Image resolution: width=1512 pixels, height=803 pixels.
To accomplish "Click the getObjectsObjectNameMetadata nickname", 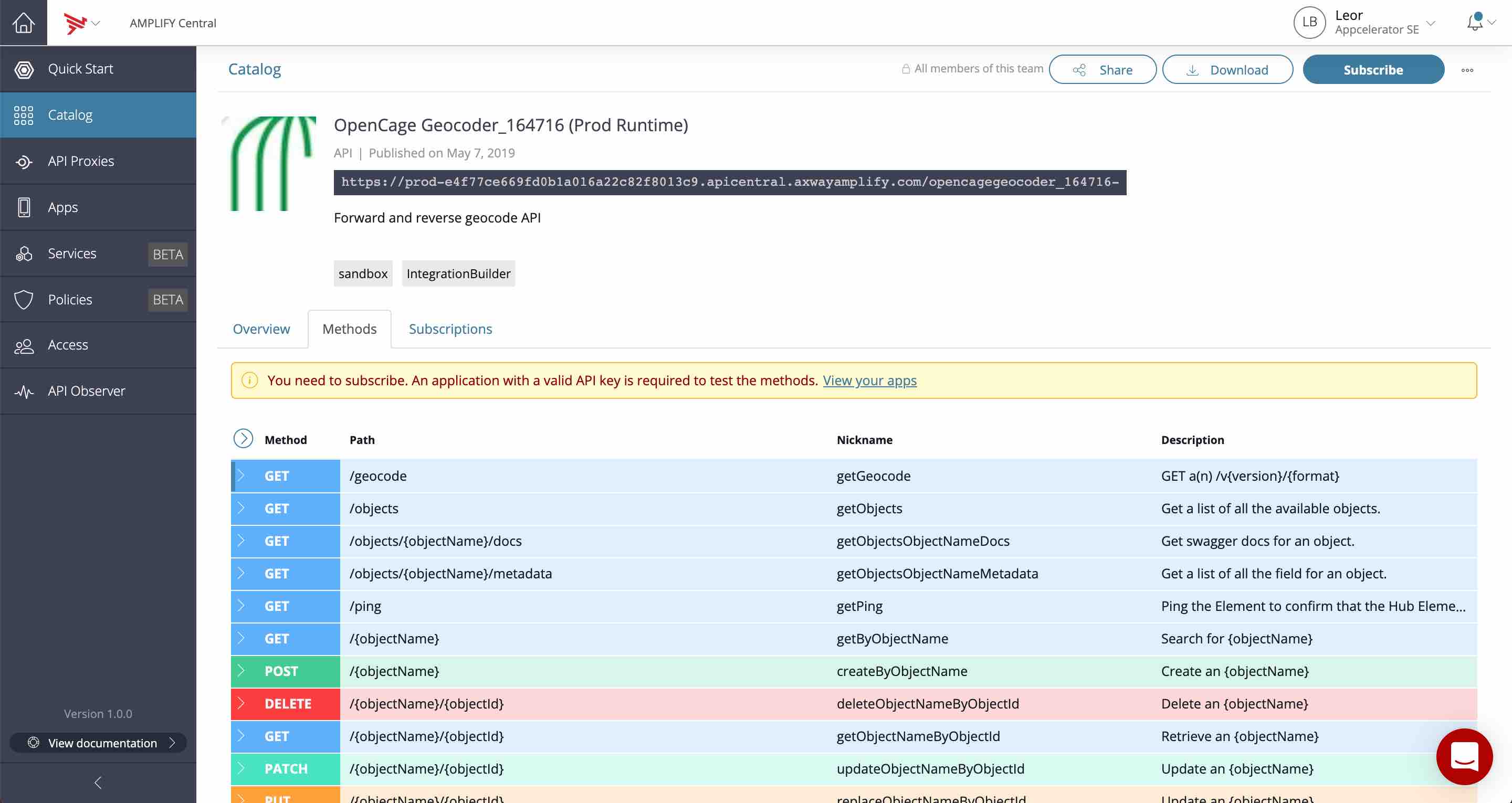I will pyautogui.click(x=937, y=574).
